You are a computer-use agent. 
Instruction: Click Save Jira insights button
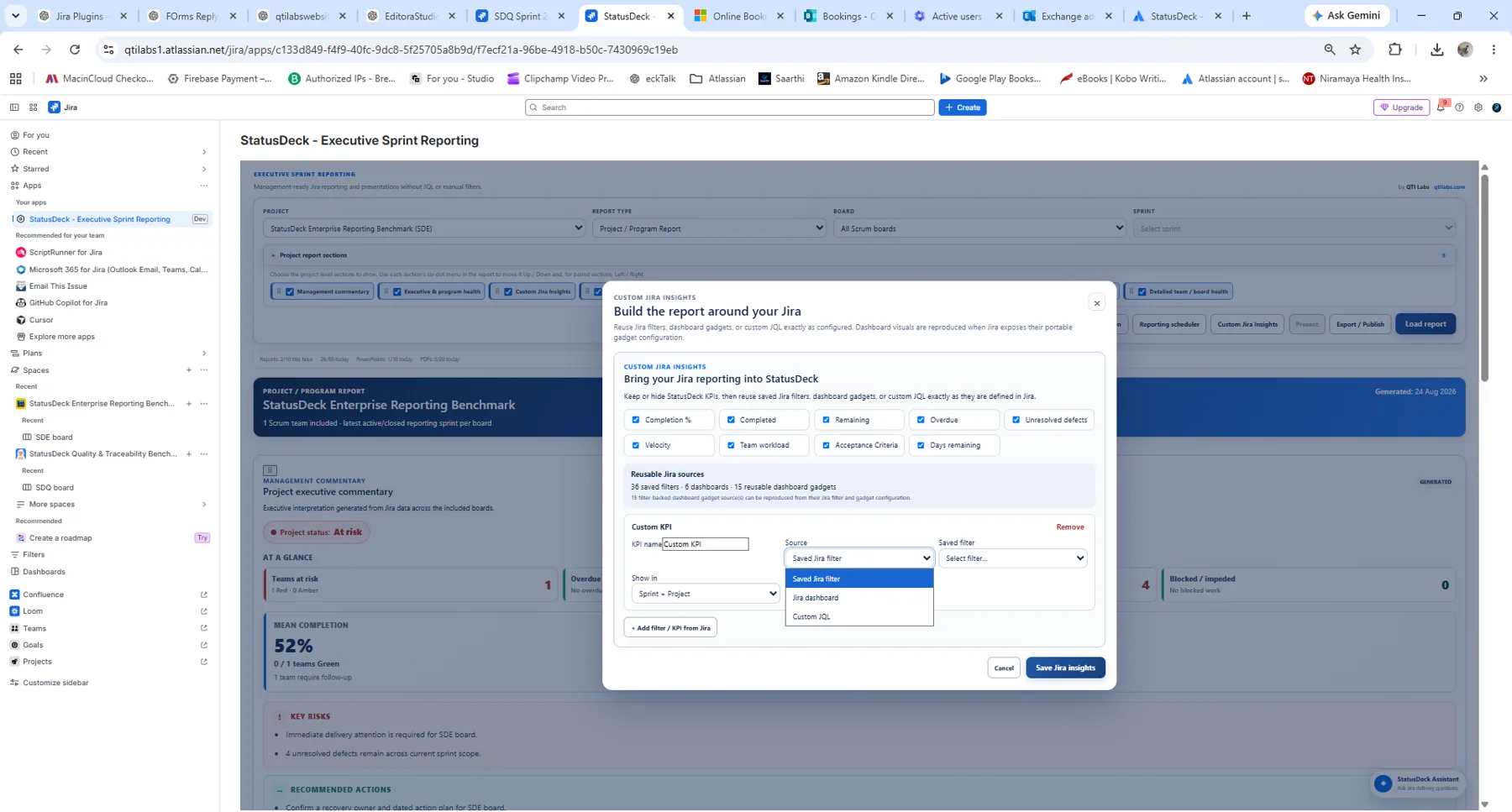[1065, 668]
